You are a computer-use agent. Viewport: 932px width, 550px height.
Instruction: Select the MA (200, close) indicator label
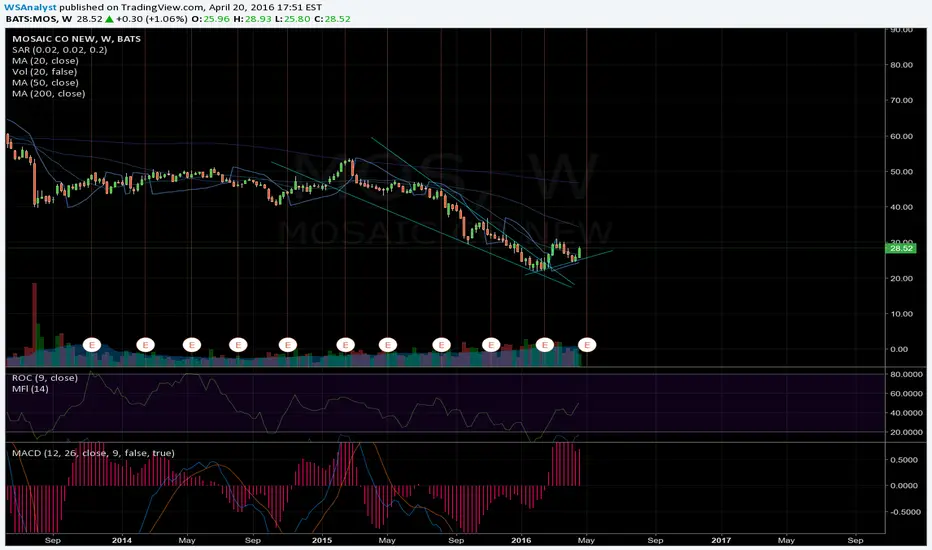(48, 93)
